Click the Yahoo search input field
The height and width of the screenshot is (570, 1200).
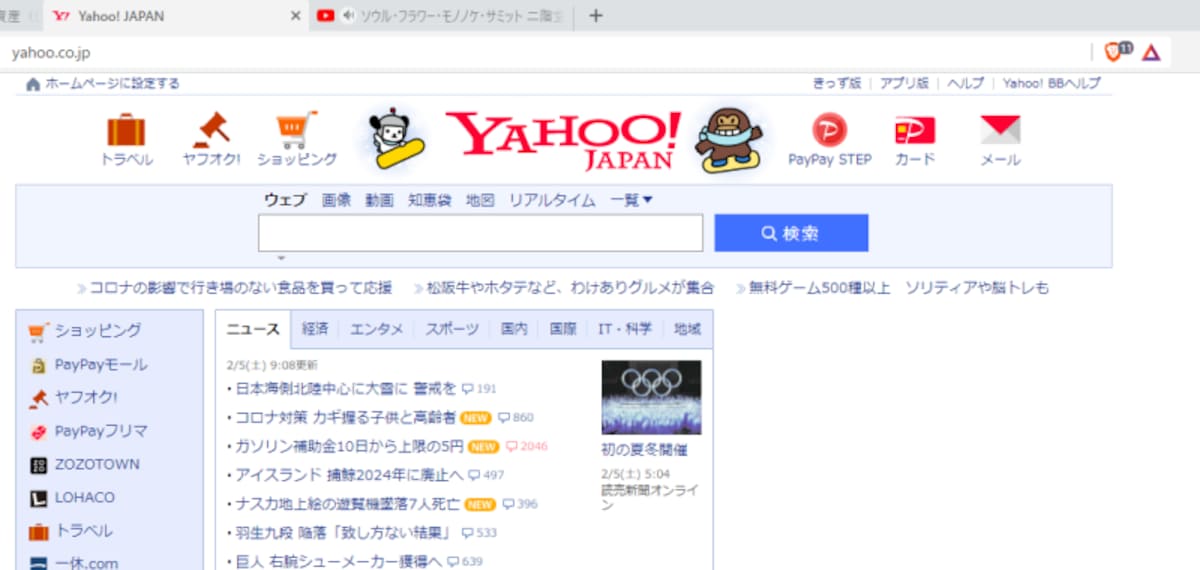[x=481, y=233]
